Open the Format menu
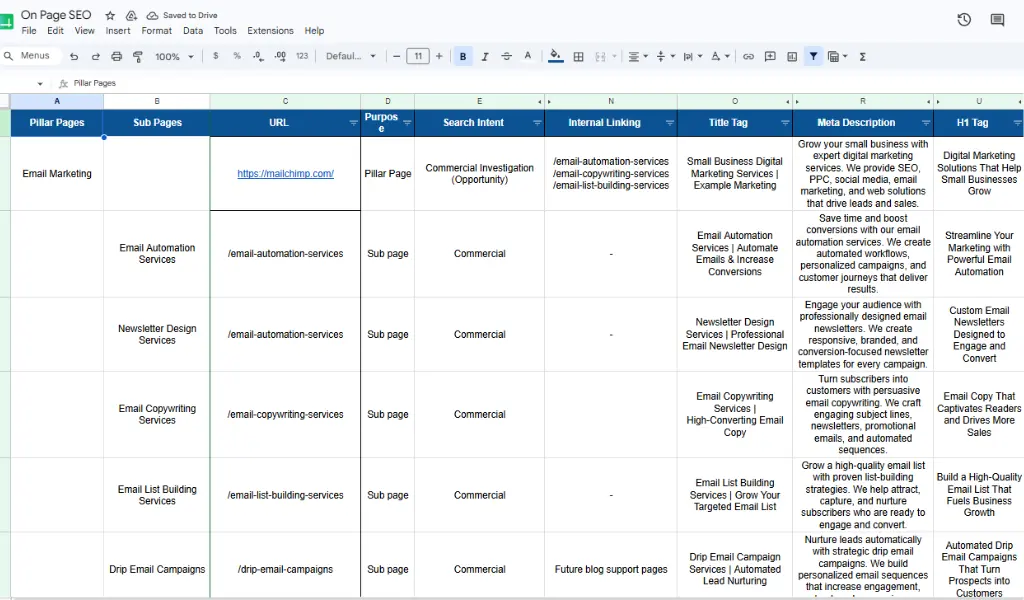This screenshot has width=1024, height=600. [x=157, y=31]
